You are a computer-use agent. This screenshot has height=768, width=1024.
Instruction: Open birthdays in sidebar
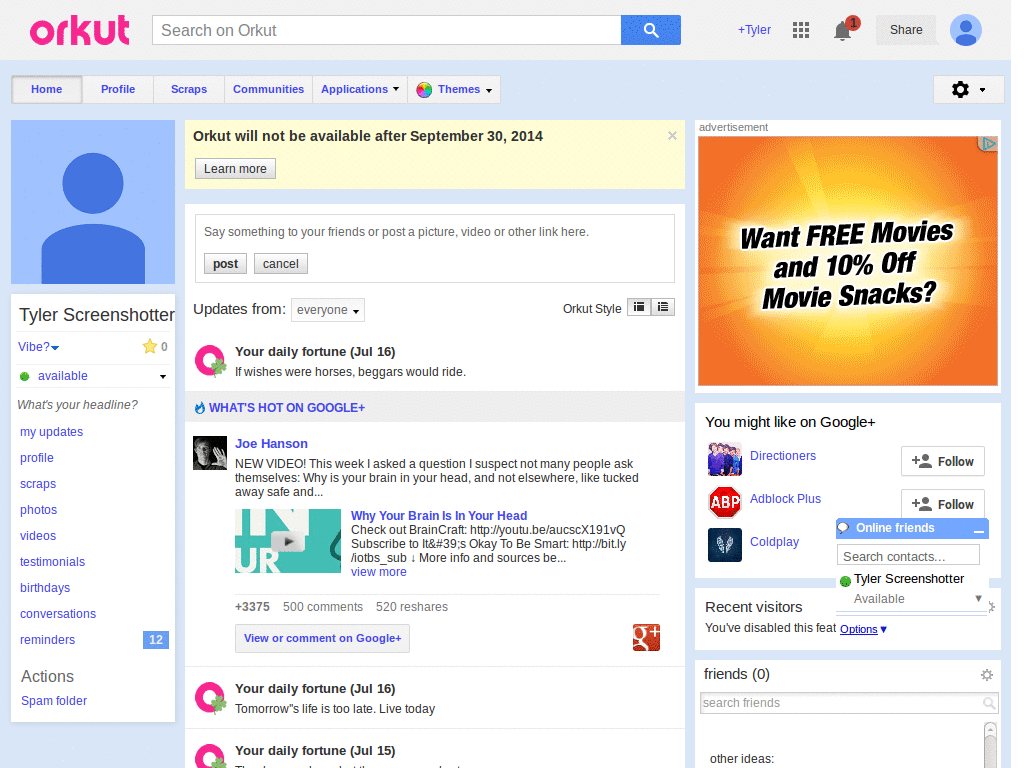tap(45, 588)
